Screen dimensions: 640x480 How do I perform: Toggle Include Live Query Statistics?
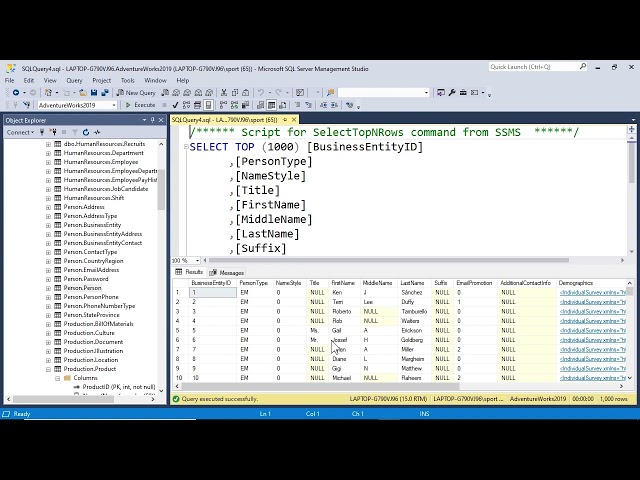pyautogui.click(x=234, y=105)
